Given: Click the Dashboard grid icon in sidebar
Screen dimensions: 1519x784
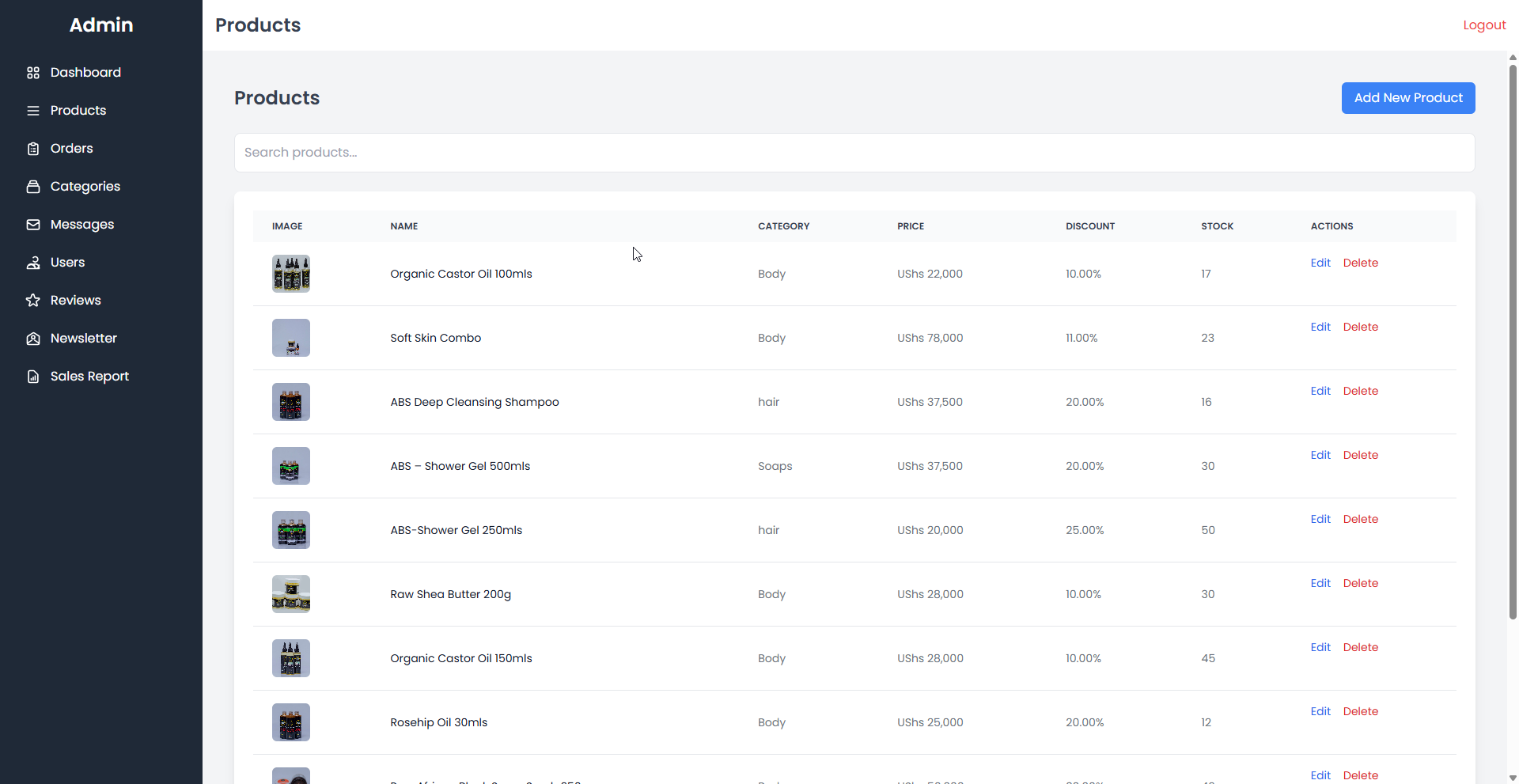Looking at the screenshot, I should (x=33, y=73).
